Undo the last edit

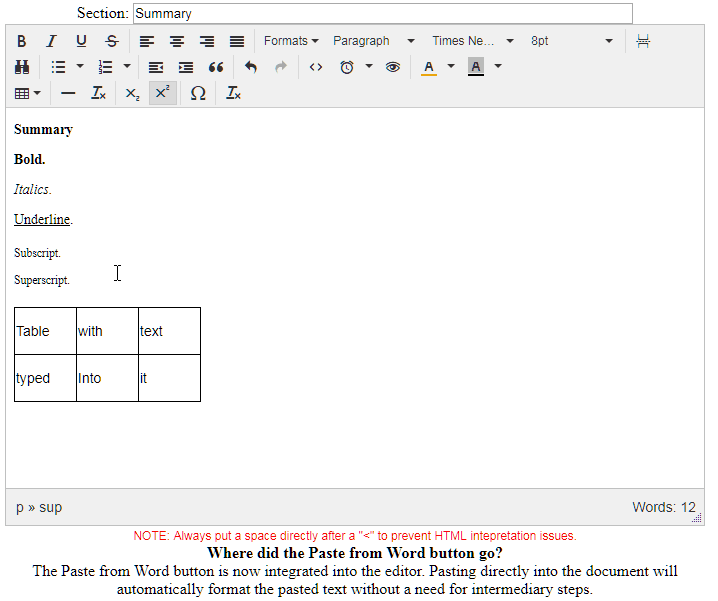[x=251, y=67]
